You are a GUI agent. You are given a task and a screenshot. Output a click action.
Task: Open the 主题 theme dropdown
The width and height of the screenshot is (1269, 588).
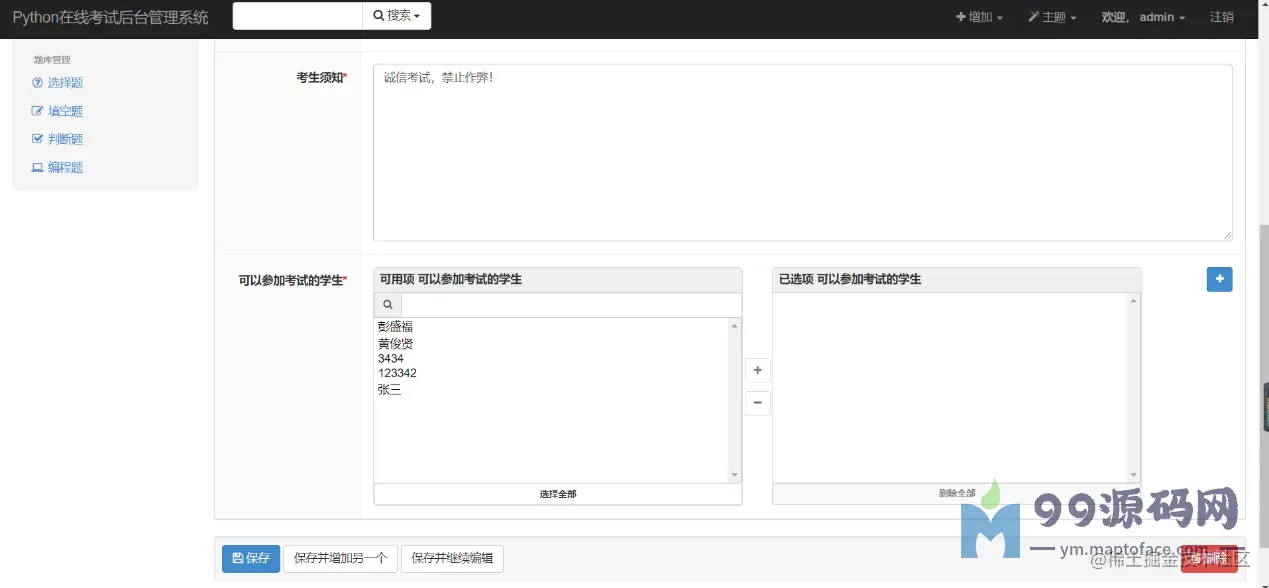[x=1052, y=17]
